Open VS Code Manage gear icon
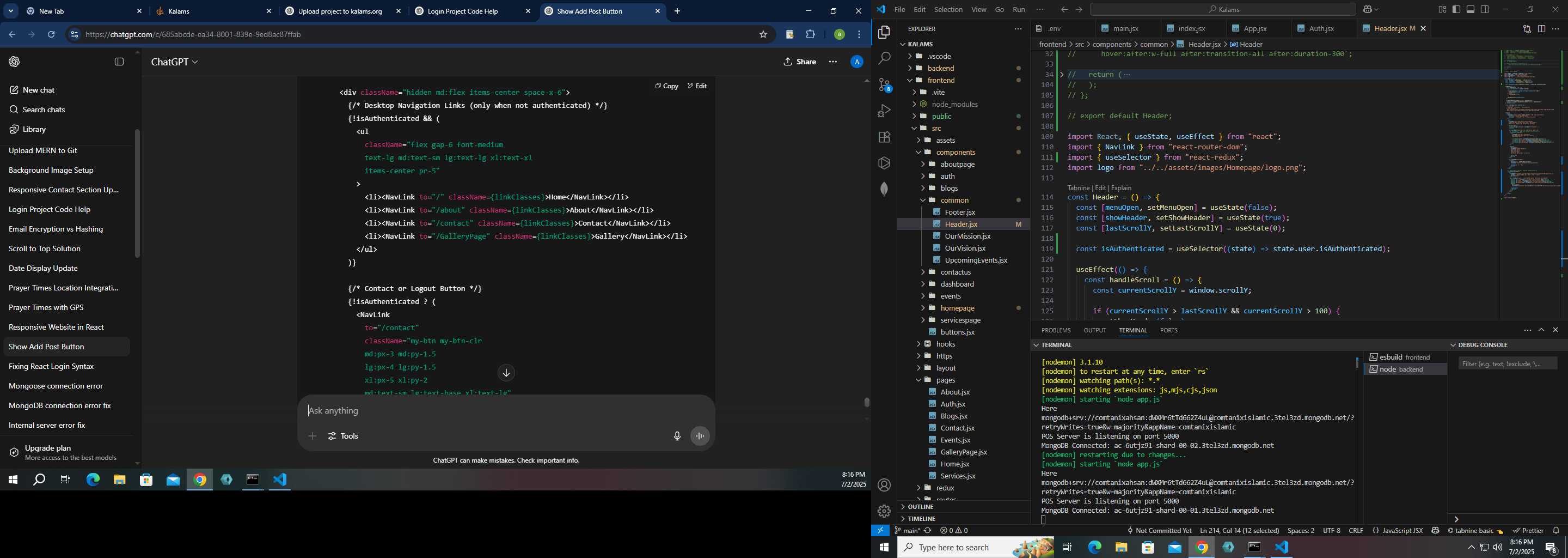The height and width of the screenshot is (558, 1568). 884,511
